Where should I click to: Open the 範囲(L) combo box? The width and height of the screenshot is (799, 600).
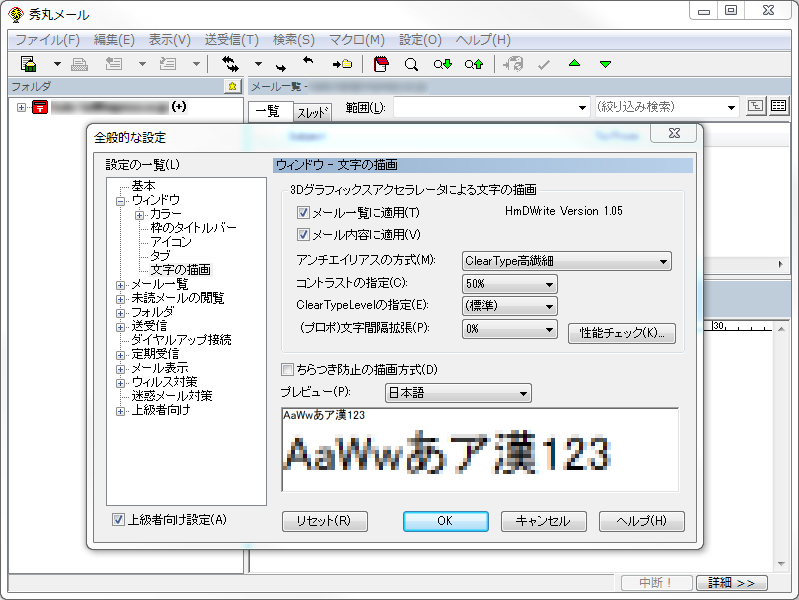[x=492, y=108]
